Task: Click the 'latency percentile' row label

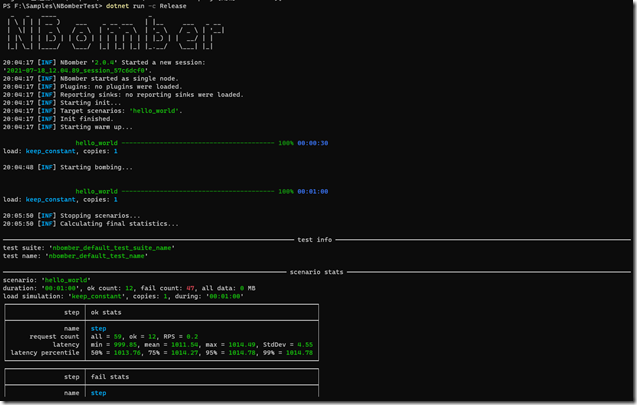Action: pyautogui.click(x=45, y=353)
